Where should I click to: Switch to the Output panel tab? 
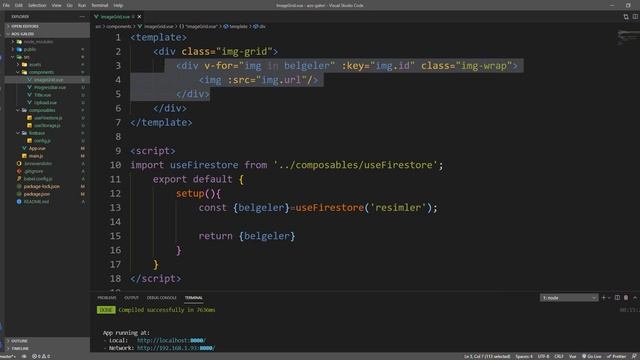click(x=131, y=298)
